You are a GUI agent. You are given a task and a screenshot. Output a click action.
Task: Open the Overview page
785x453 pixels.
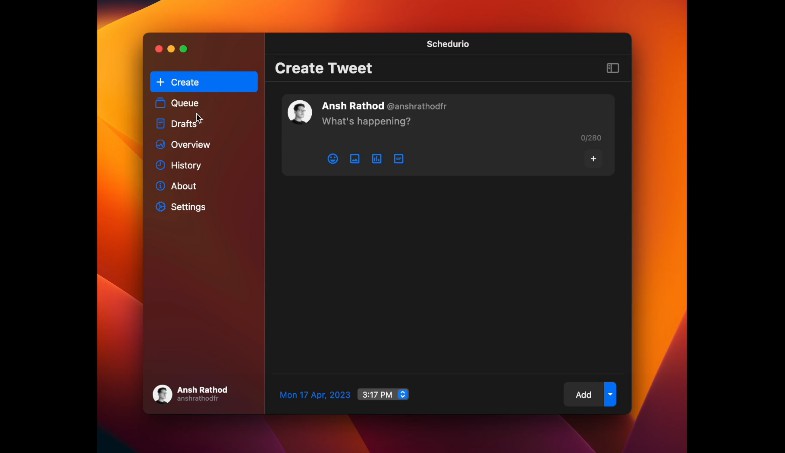pyautogui.click(x=204, y=144)
